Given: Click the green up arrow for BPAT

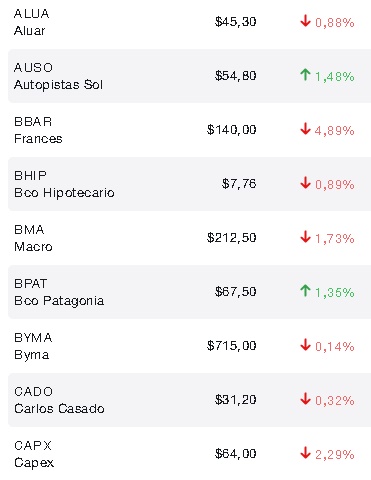Looking at the screenshot, I should click(305, 291).
